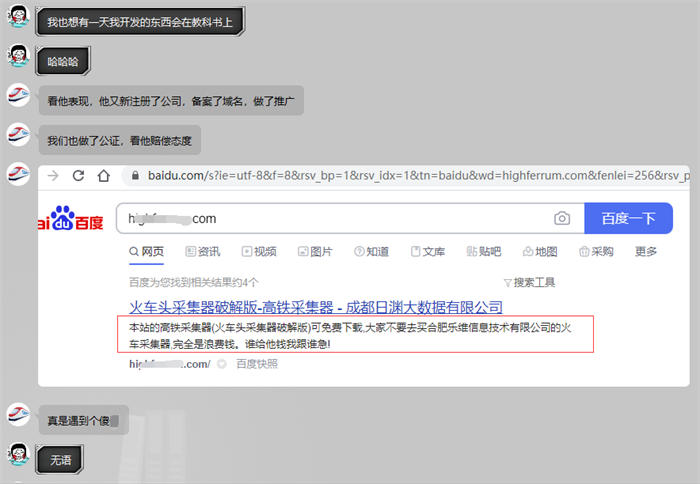Click the message starting 看他表现
700x484 pixels.
coord(171,101)
